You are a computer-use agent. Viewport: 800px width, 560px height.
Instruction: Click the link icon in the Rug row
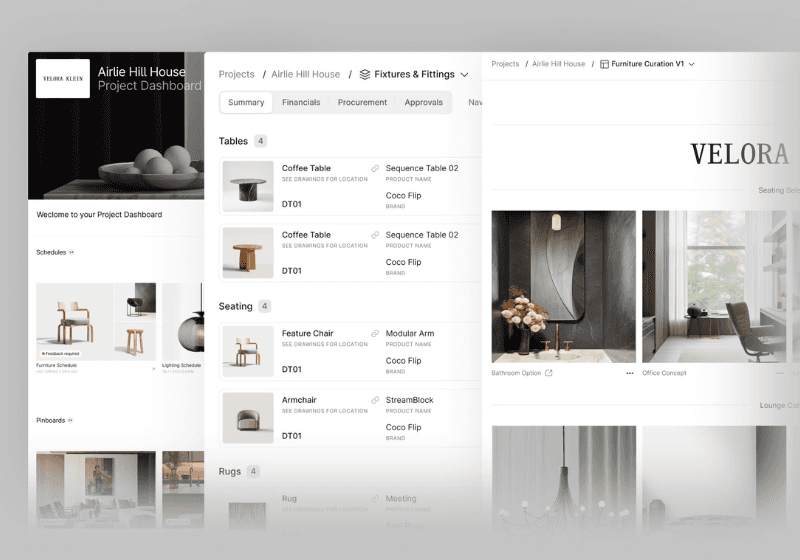pos(375,499)
